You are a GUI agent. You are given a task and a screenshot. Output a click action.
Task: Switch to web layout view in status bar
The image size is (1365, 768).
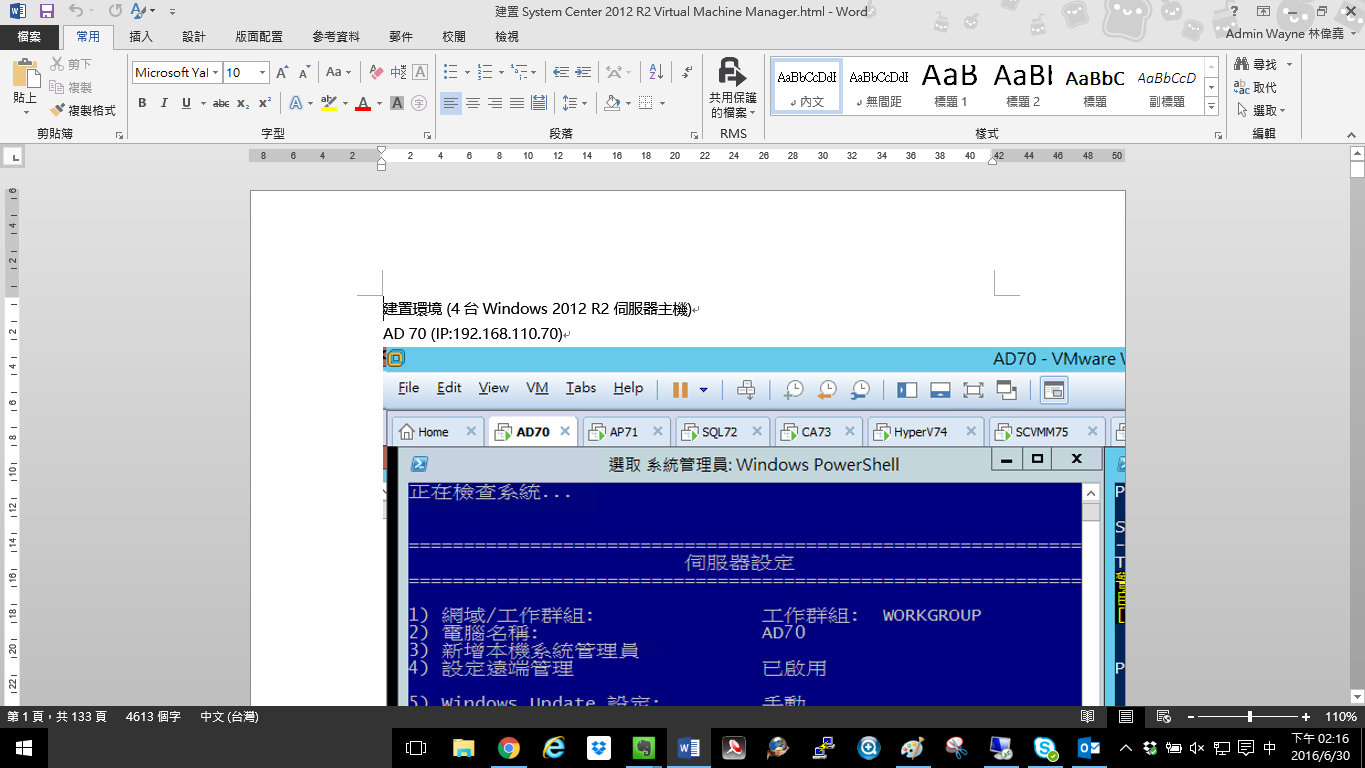tap(1163, 717)
